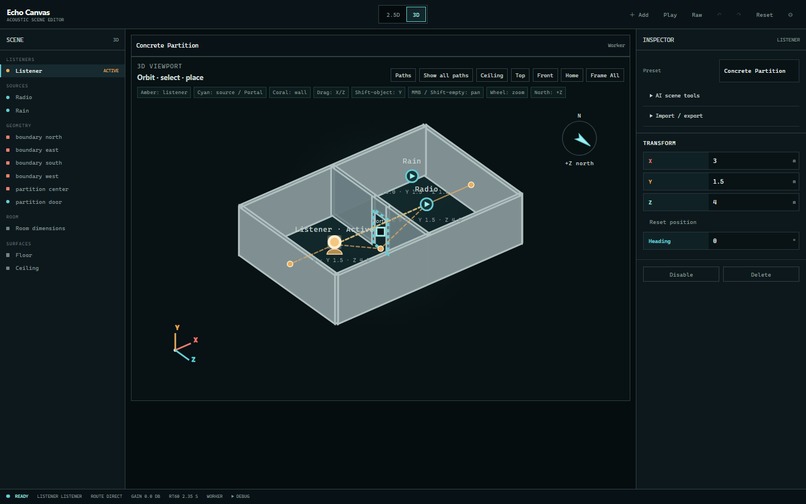Image resolution: width=806 pixels, height=504 pixels.
Task: Toggle Ceiling visibility
Action: 492,76
